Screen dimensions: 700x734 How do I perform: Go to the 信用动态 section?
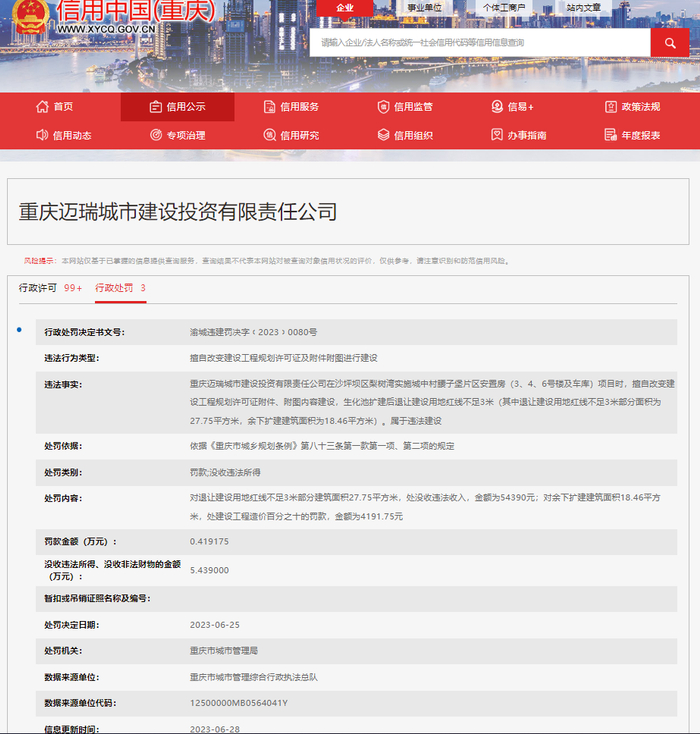pyautogui.click(x=72, y=135)
